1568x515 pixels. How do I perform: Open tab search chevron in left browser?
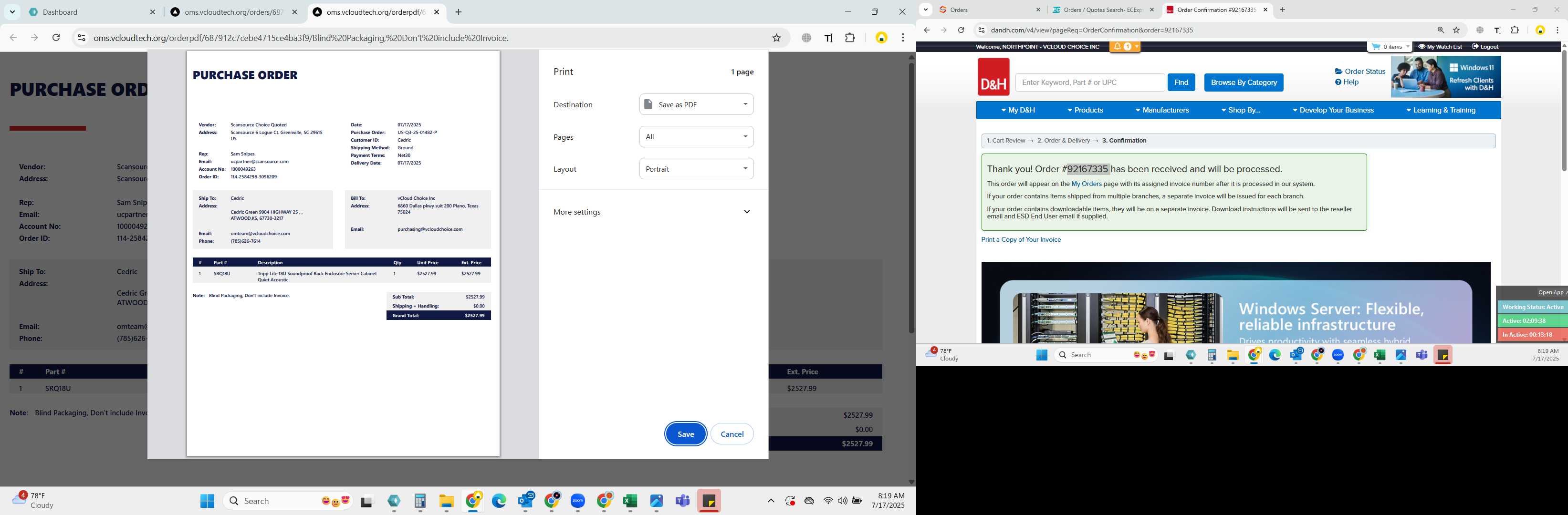(x=12, y=12)
